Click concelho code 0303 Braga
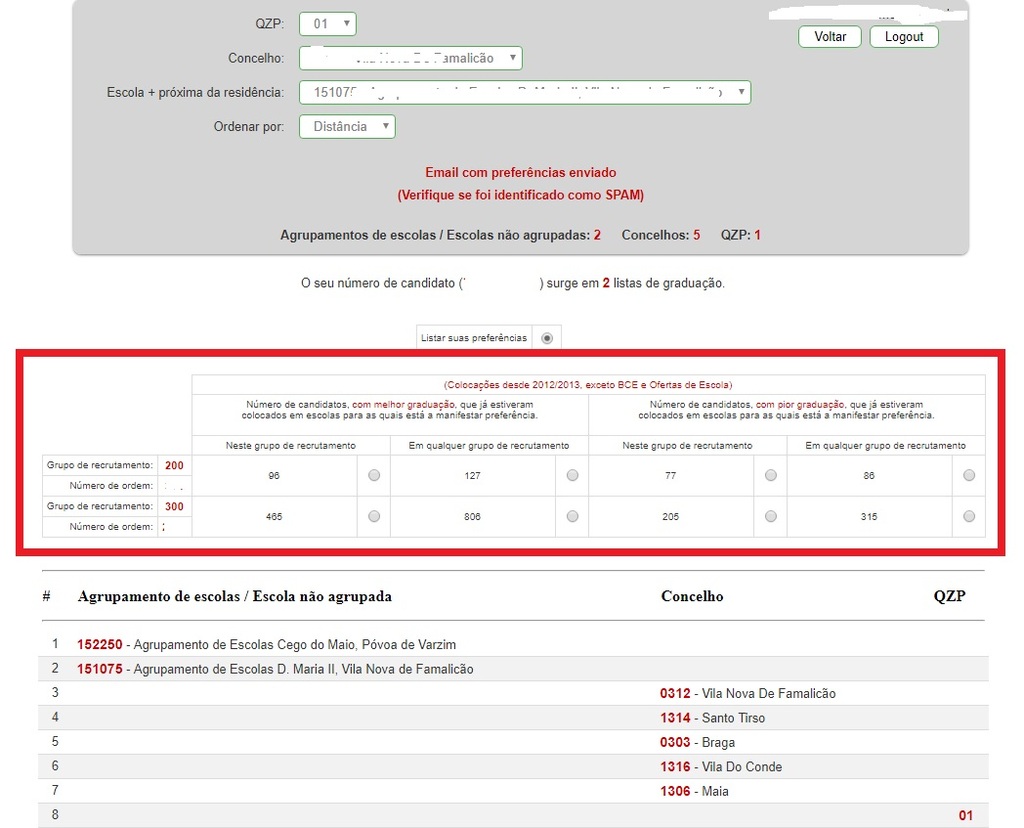The image size is (1024, 828). tap(675, 743)
